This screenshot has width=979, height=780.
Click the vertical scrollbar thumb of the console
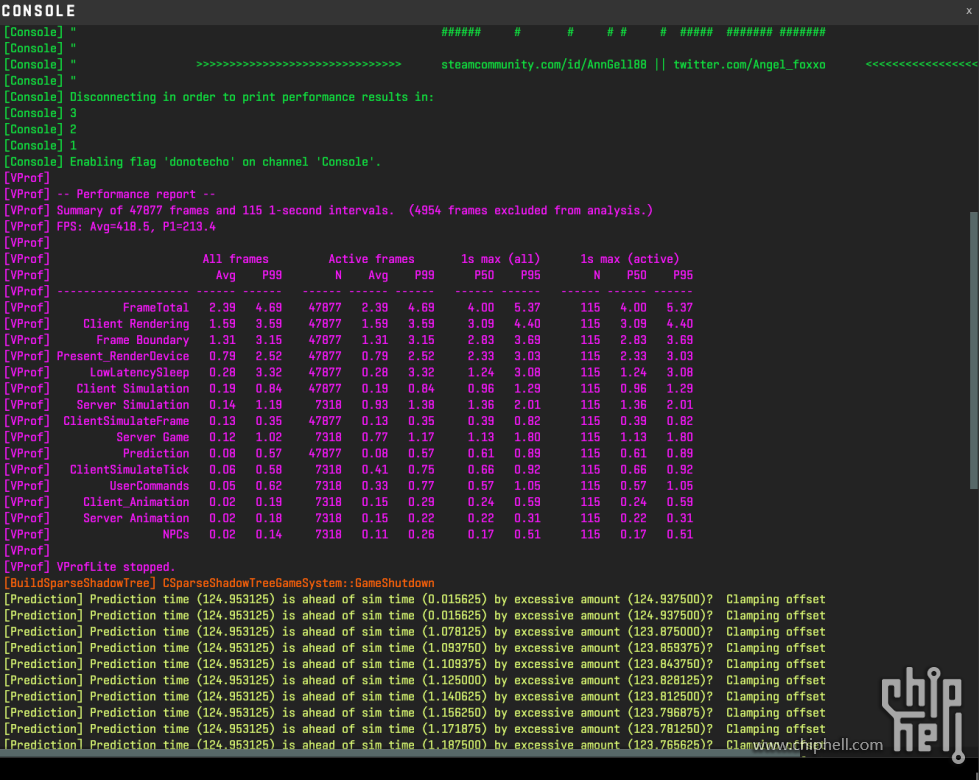[x=973, y=350]
